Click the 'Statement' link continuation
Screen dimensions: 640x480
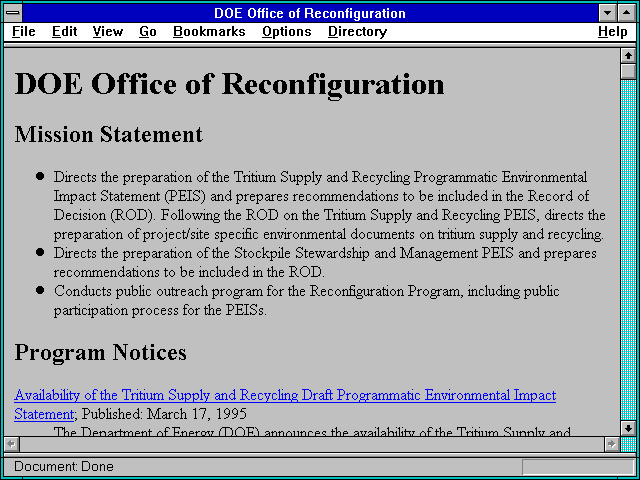(44, 414)
